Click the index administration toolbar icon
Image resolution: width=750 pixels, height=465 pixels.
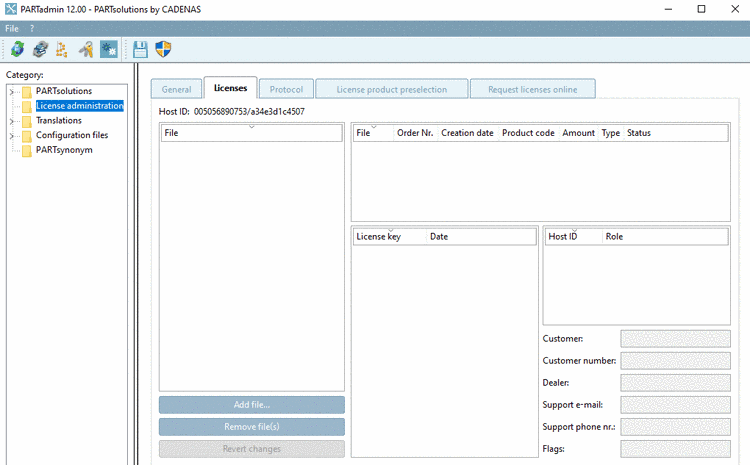tap(40, 49)
